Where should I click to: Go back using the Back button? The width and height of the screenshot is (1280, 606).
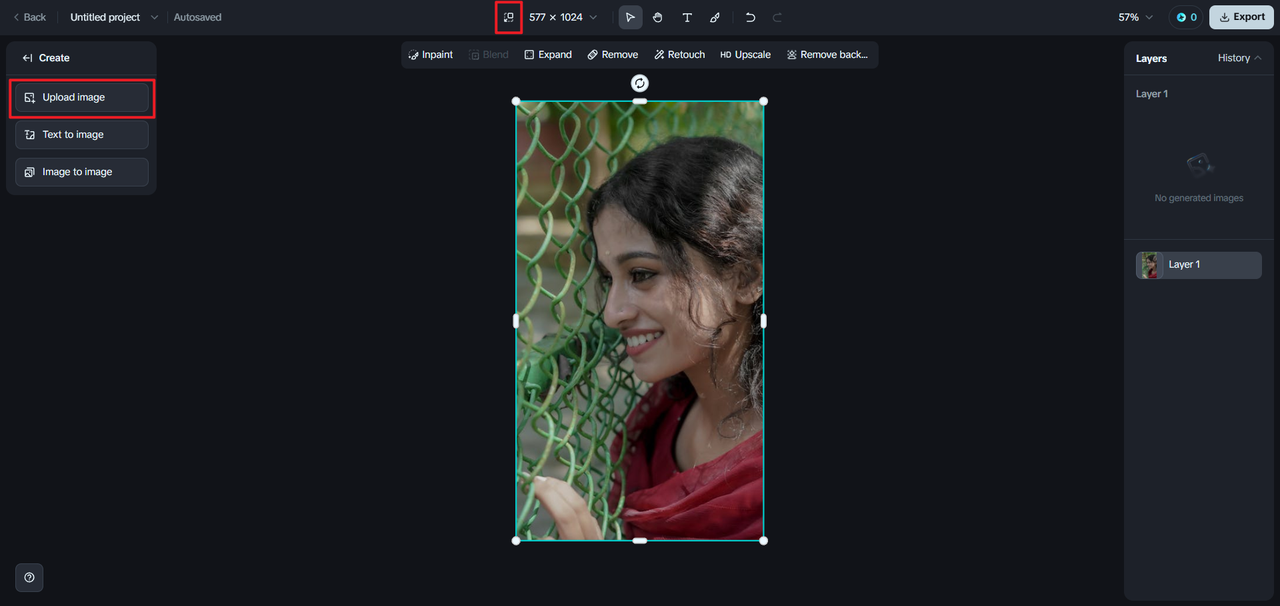pos(29,17)
